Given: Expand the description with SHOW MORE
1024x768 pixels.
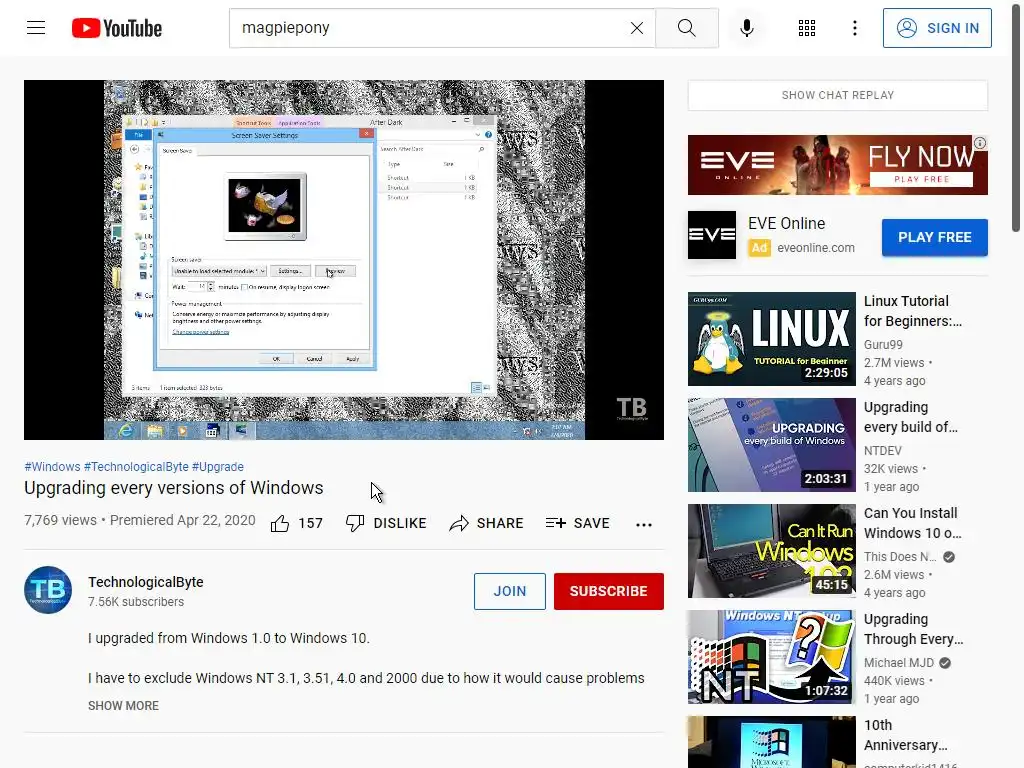Looking at the screenshot, I should tap(123, 706).
